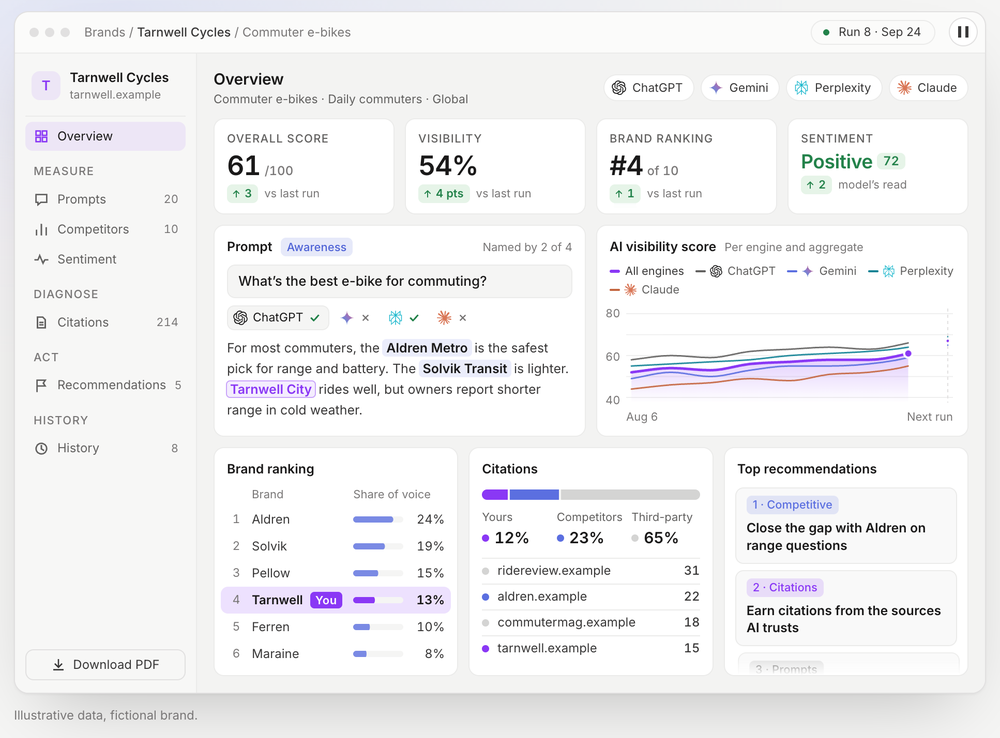The width and height of the screenshot is (1000, 738).
Task: Toggle the Gemini engine filter chip
Action: (740, 88)
